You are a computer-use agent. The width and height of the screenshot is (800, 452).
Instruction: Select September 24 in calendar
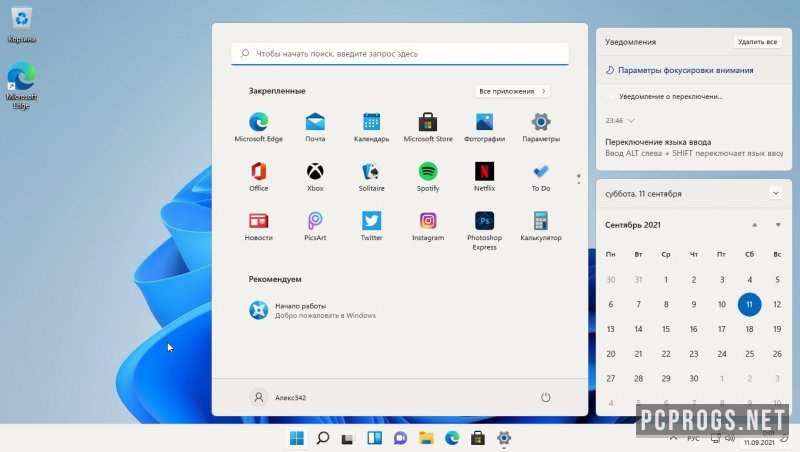pos(721,354)
